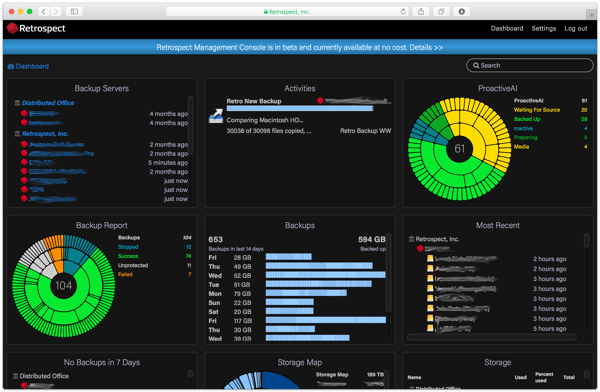
Task: Open the beta Details >> banner link
Action: (426, 47)
